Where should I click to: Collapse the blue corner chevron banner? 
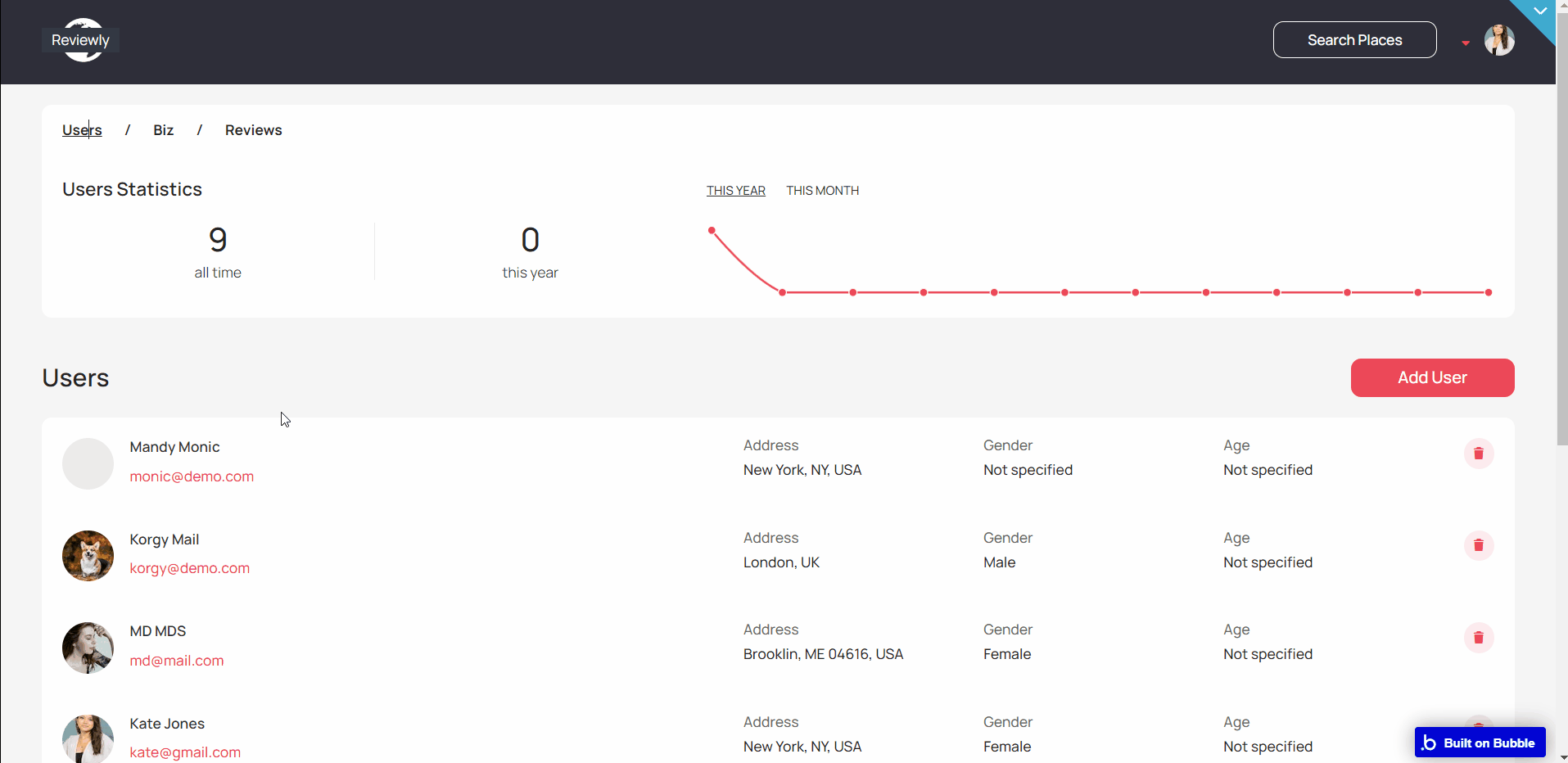[1539, 11]
